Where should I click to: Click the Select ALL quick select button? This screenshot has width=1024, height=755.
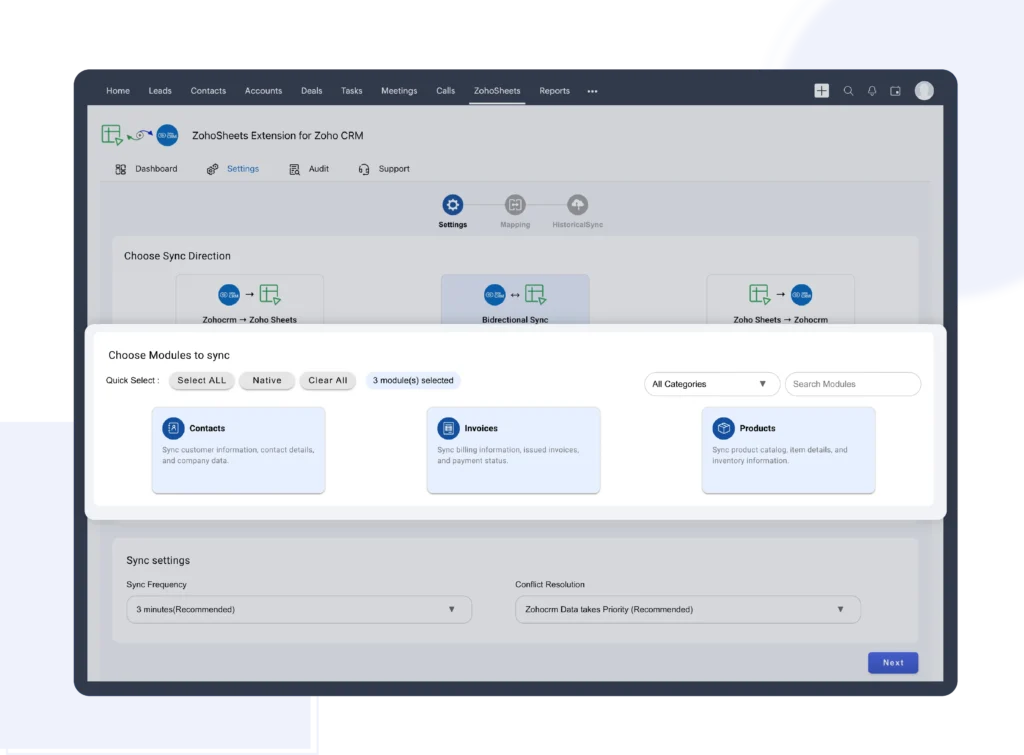[x=200, y=380]
